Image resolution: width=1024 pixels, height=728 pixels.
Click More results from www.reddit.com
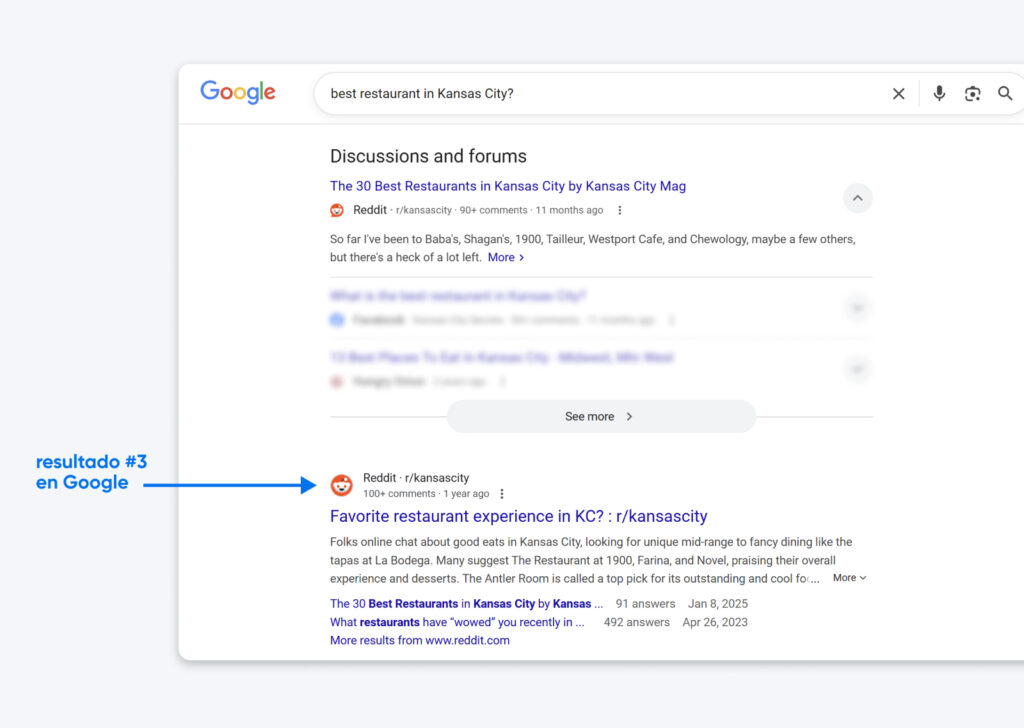click(417, 640)
